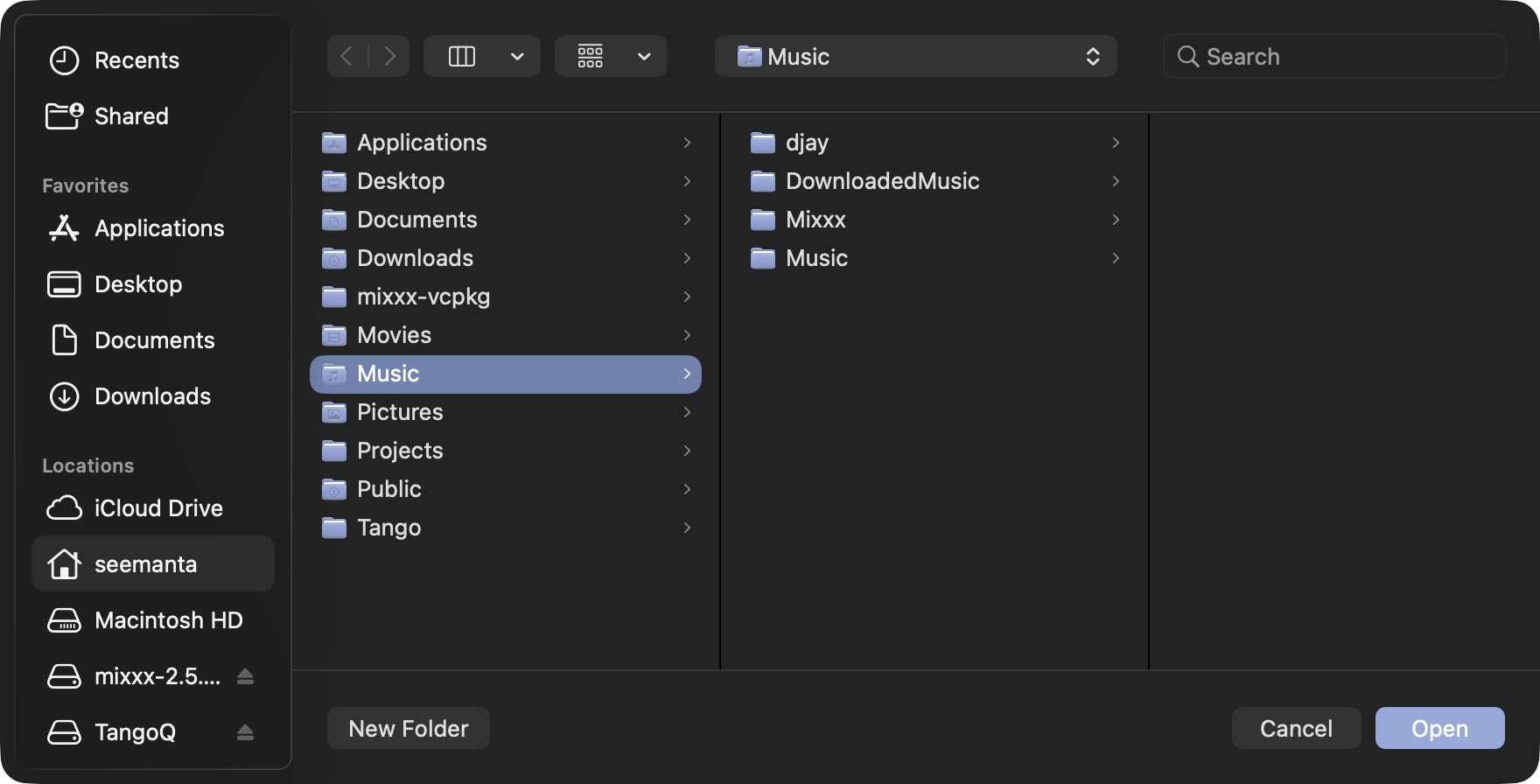1540x784 pixels.
Task: Open the Macintosh HD location
Action: [x=153, y=620]
